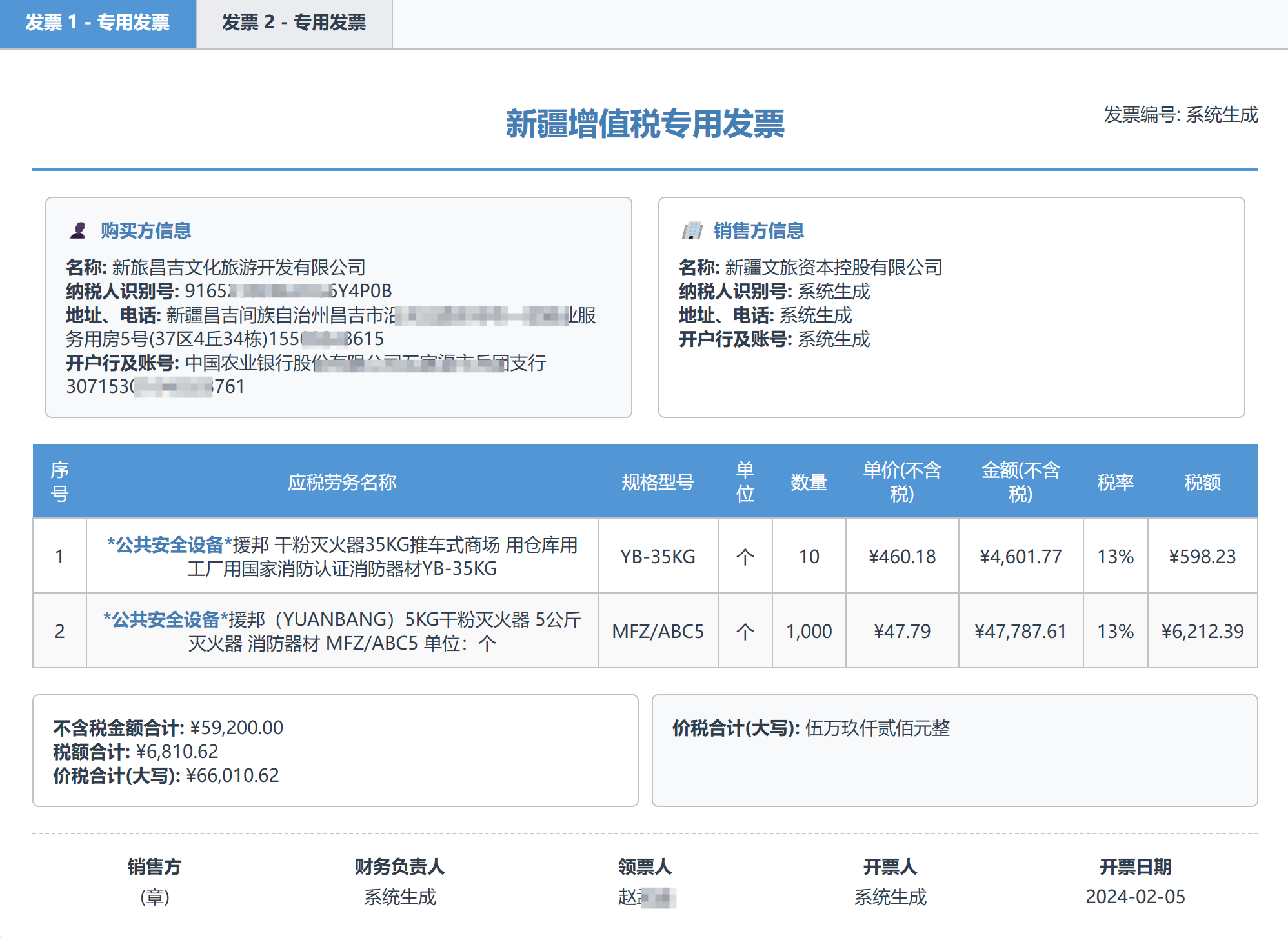Click the buyer person icon
The height and width of the screenshot is (938, 1288).
(x=78, y=230)
